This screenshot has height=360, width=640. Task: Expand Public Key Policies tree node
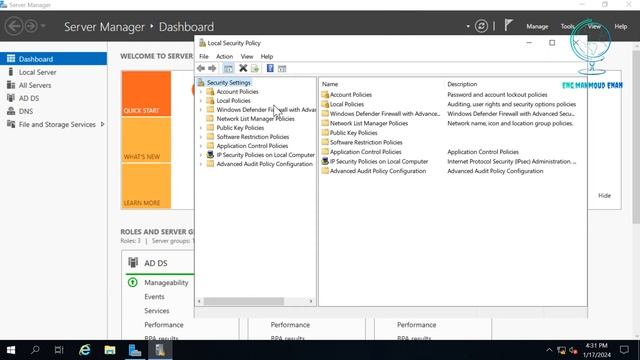(201, 128)
